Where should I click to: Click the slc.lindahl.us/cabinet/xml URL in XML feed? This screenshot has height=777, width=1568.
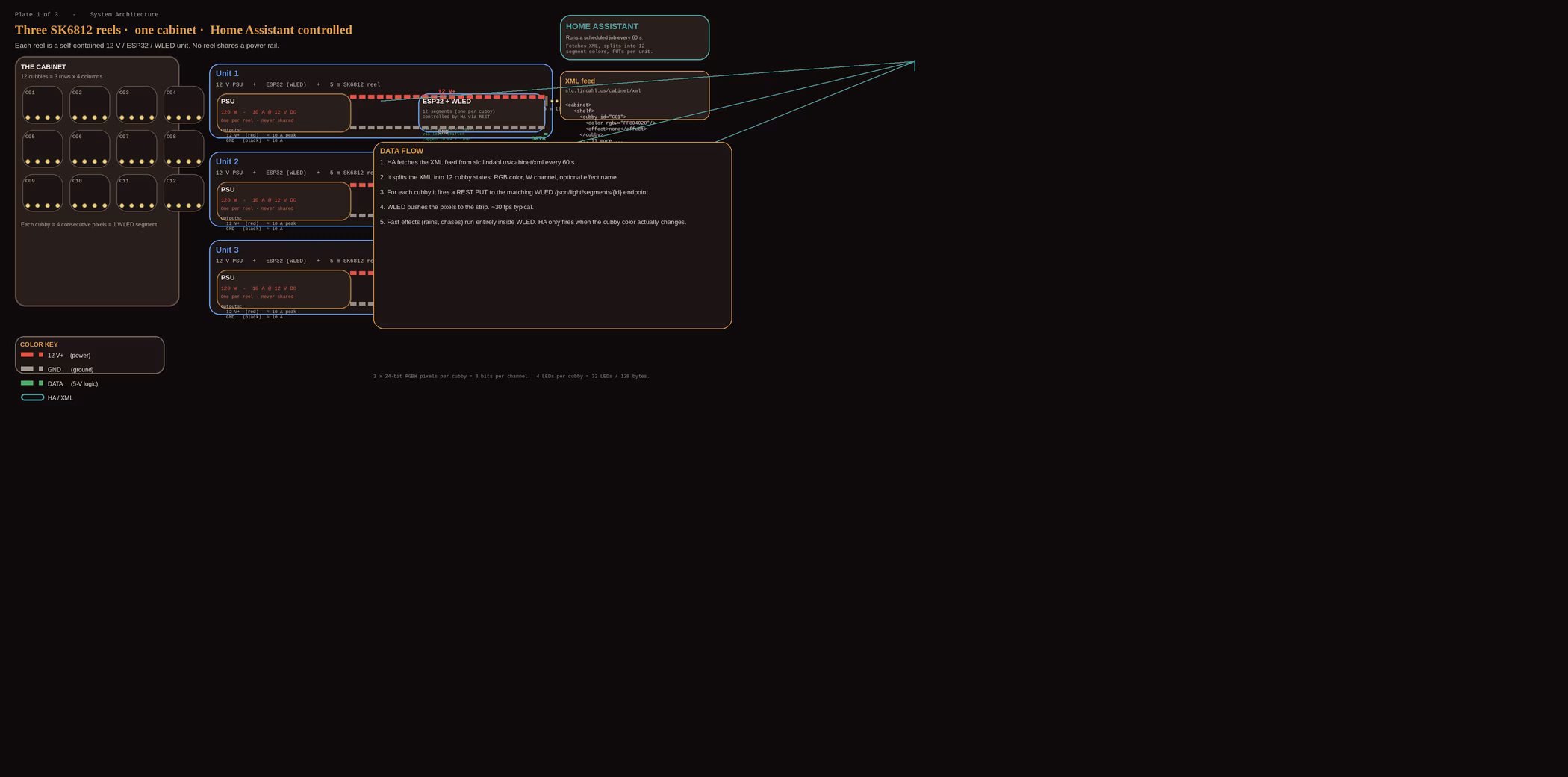point(603,91)
